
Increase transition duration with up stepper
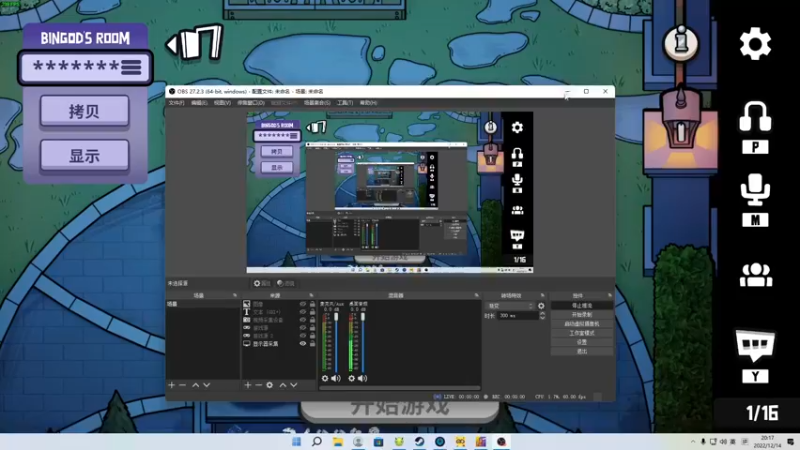542,313
